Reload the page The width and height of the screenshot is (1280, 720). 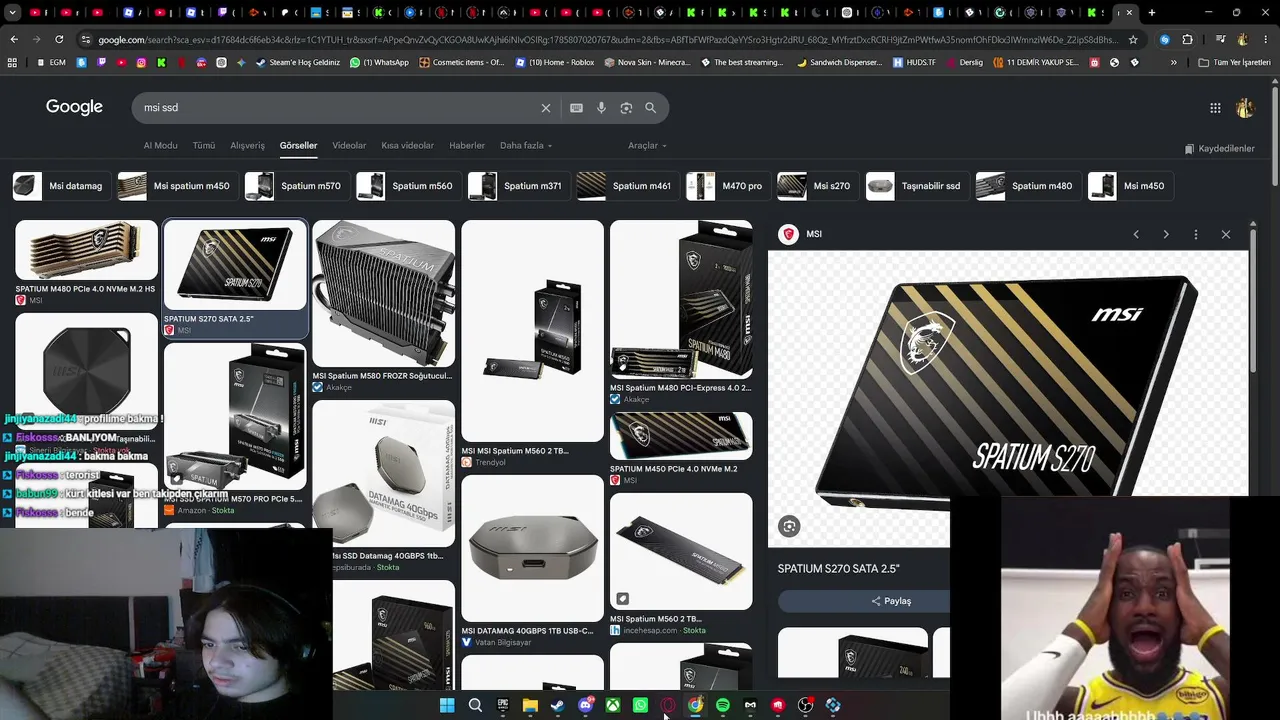[x=59, y=39]
